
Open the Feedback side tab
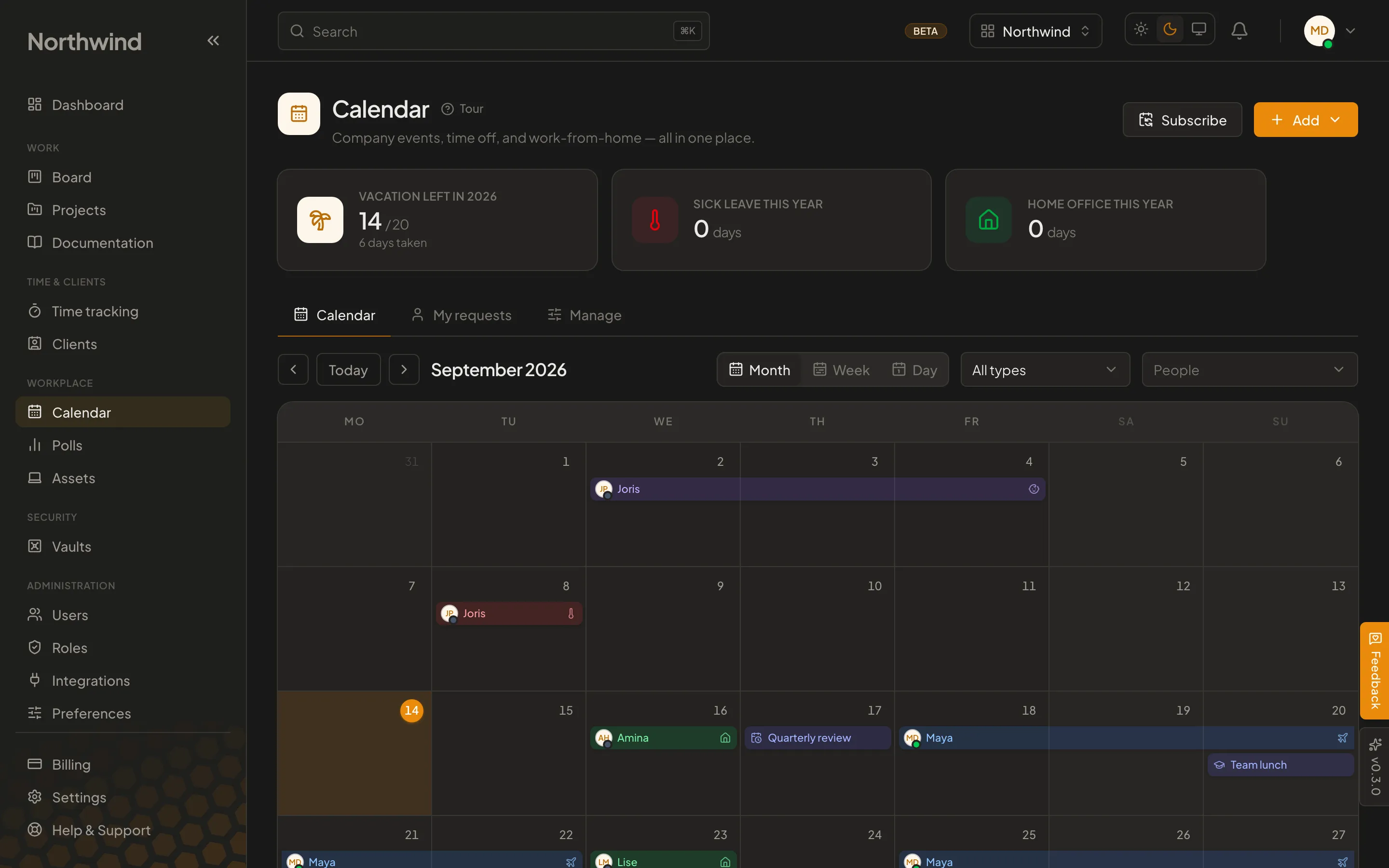tap(1375, 670)
